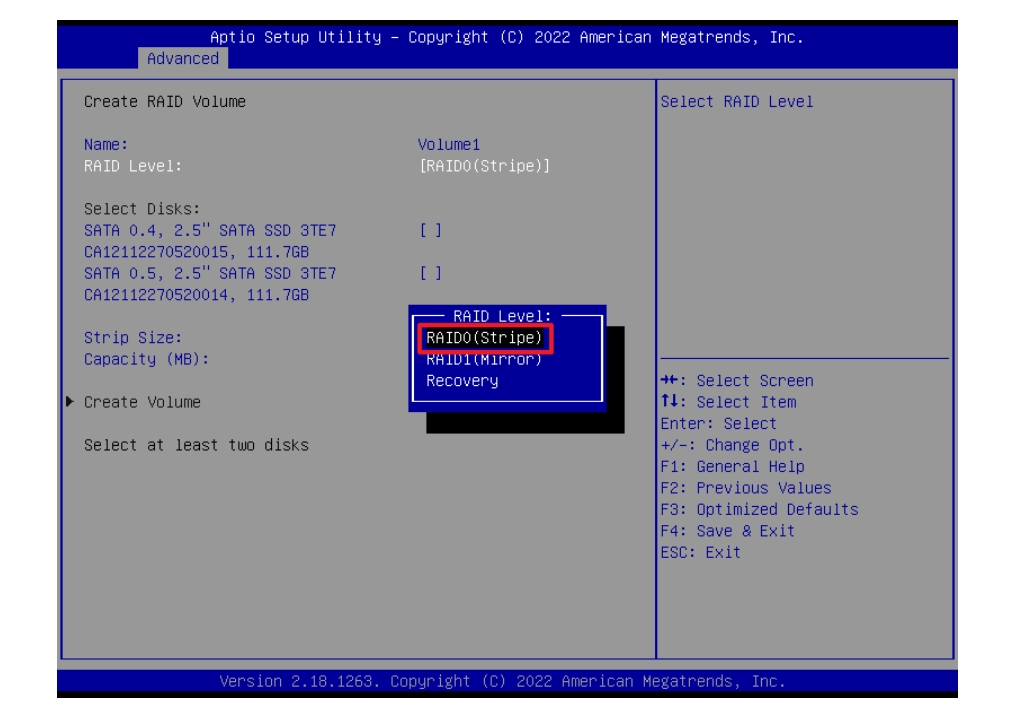Click the RAID Level field value [RAID0(Stripe)]
The image size is (1016, 726).
pos(484,166)
